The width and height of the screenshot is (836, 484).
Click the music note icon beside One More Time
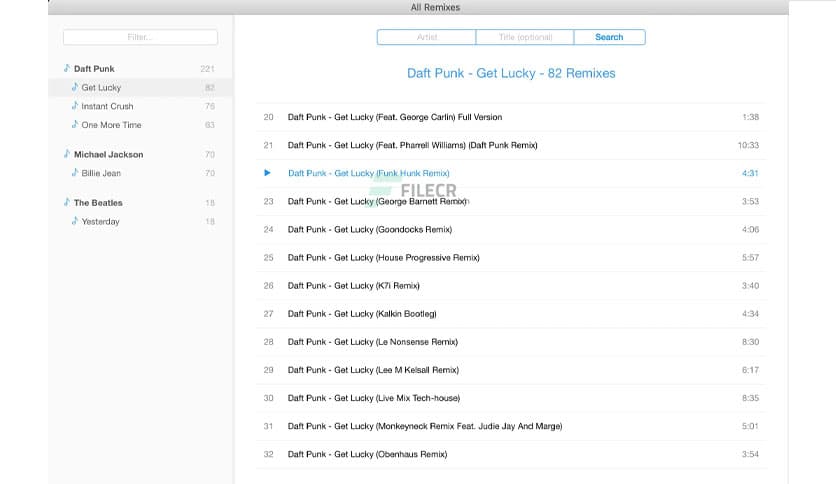[x=75, y=124]
